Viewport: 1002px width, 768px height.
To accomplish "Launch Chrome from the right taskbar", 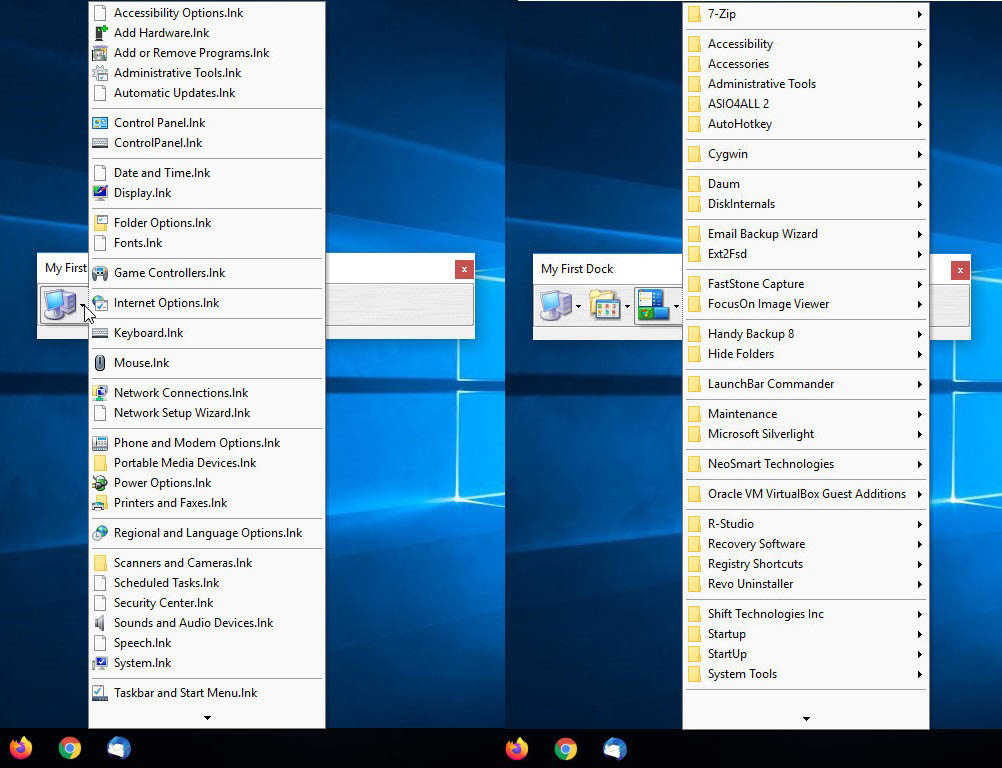I will [x=566, y=748].
